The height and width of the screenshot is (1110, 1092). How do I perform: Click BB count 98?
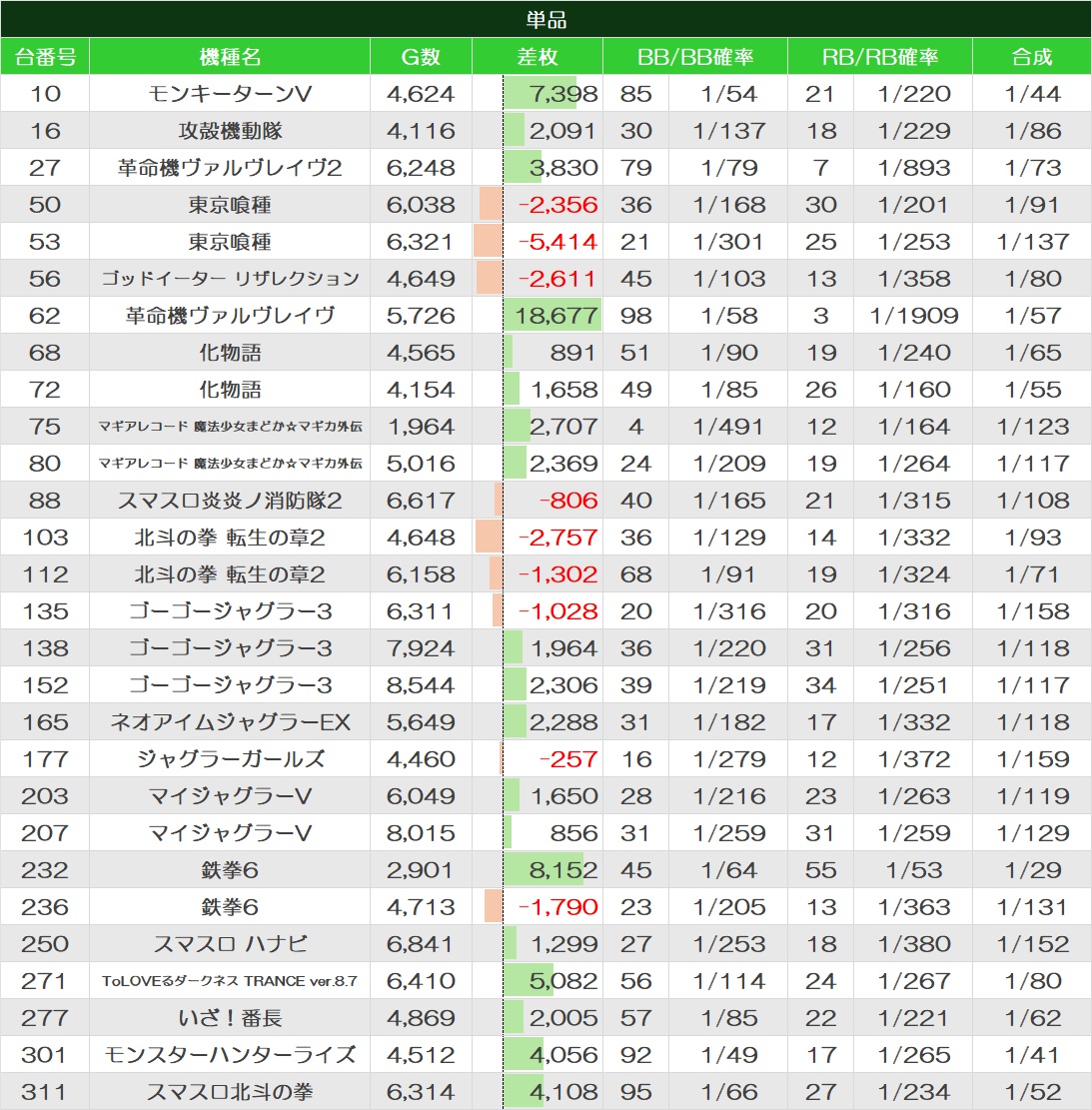click(635, 315)
